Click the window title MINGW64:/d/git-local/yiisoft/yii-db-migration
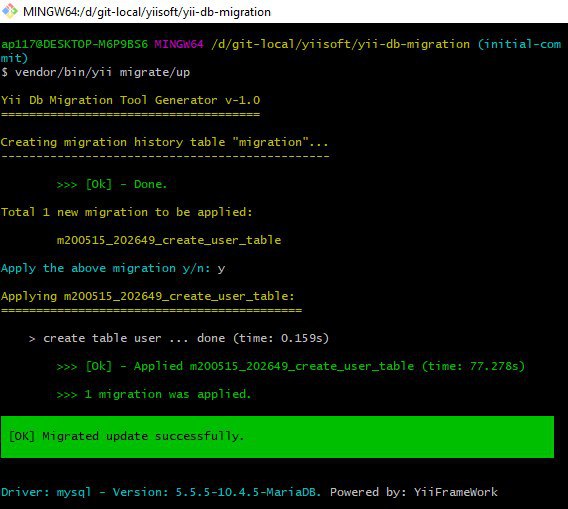This screenshot has height=509, width=568. tap(147, 12)
